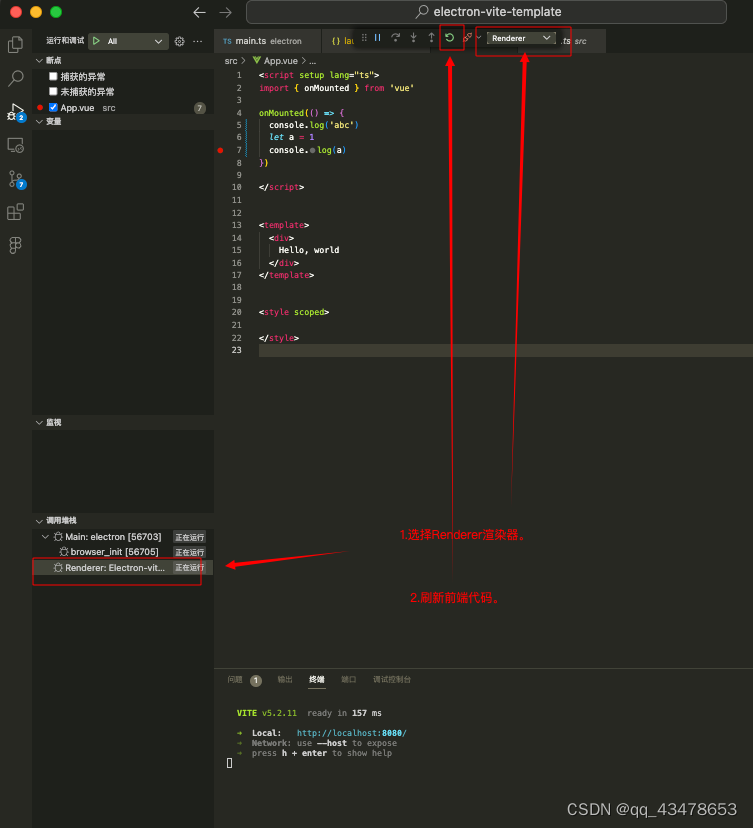The height and width of the screenshot is (828, 753).
Task: Click Step Out in debug toolbar
Action: pos(431,37)
